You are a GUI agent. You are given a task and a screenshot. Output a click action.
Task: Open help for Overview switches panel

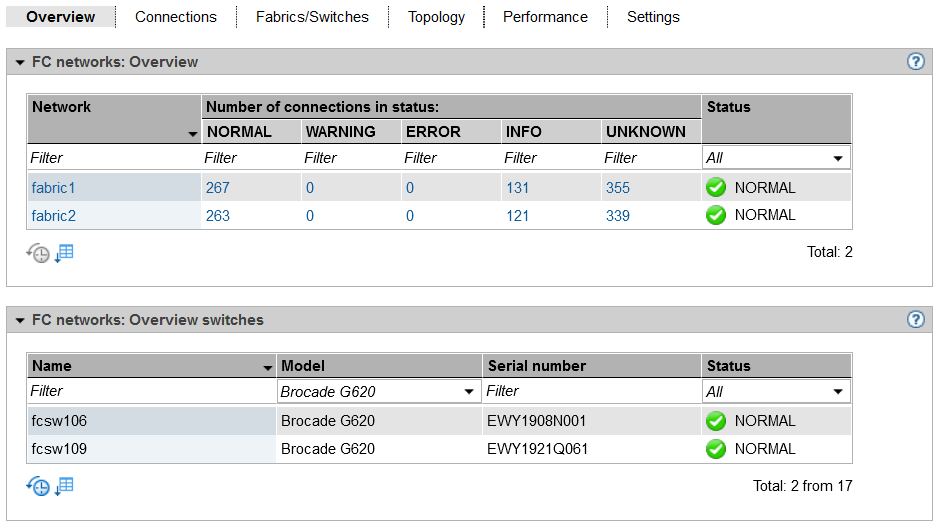tap(915, 320)
